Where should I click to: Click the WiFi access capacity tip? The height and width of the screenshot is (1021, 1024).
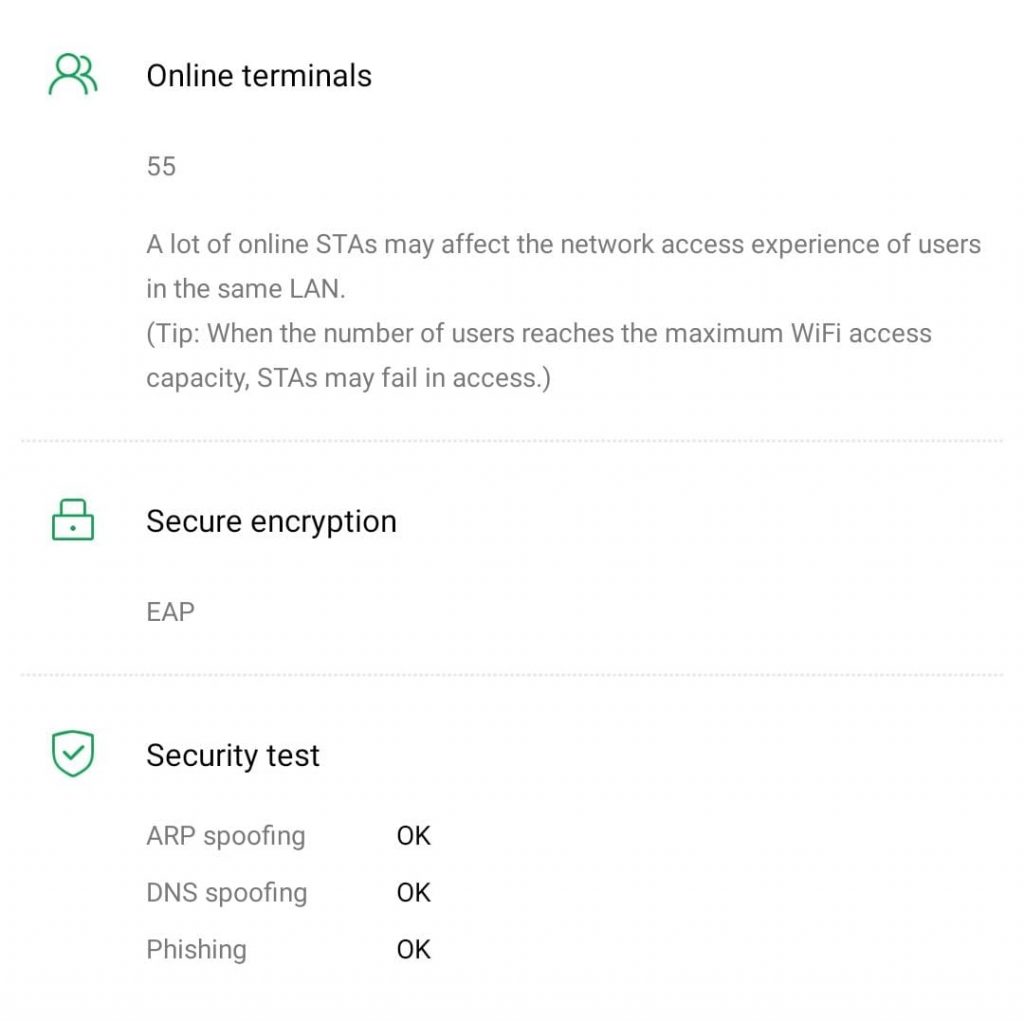[x=538, y=334]
